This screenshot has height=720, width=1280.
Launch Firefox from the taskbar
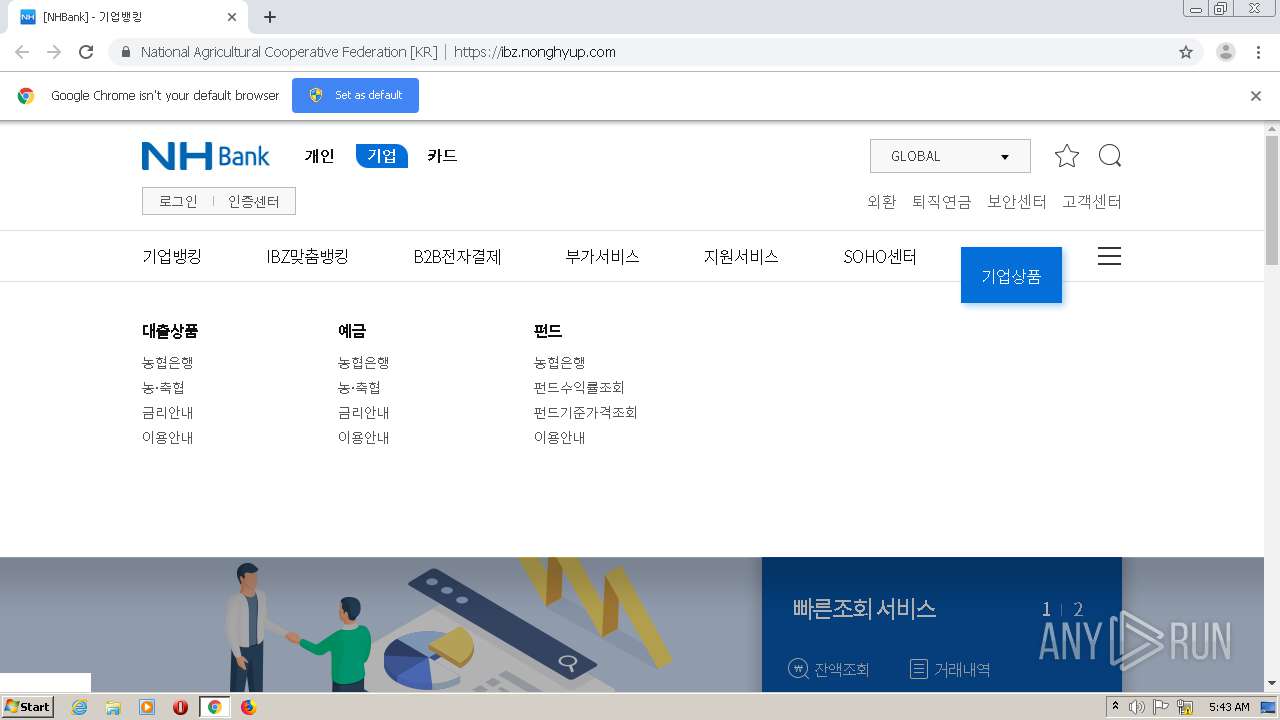[248, 707]
